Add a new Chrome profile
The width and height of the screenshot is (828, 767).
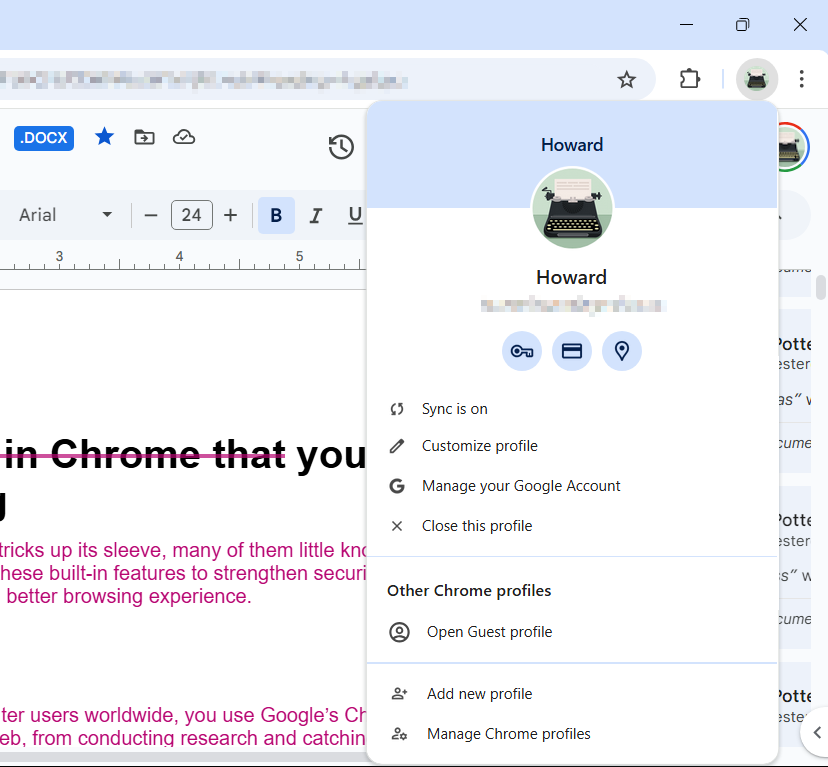coord(480,693)
